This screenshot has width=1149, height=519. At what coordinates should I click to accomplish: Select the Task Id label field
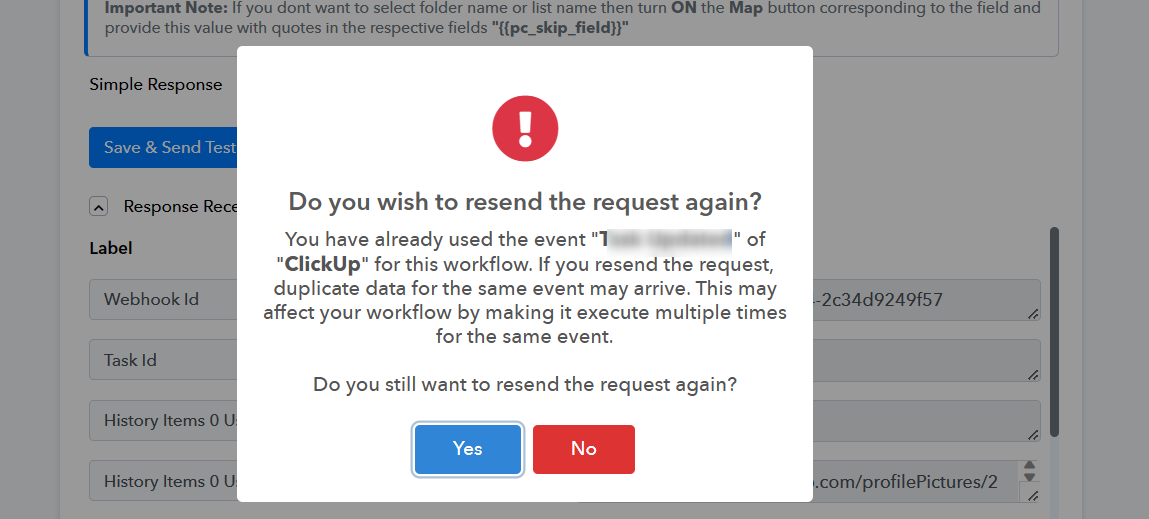163,360
